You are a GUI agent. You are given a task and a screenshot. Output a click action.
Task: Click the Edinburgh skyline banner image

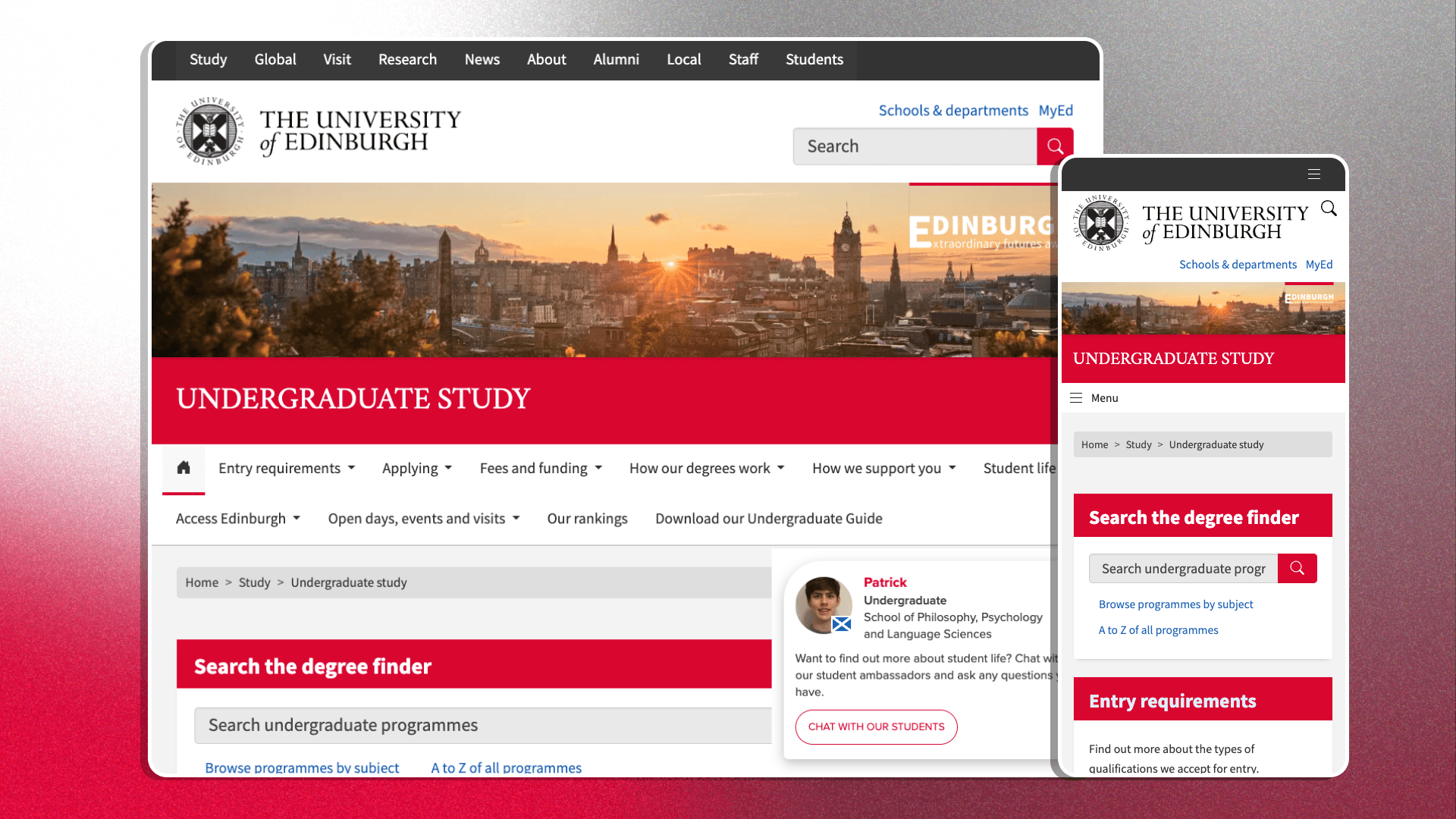coord(604,270)
